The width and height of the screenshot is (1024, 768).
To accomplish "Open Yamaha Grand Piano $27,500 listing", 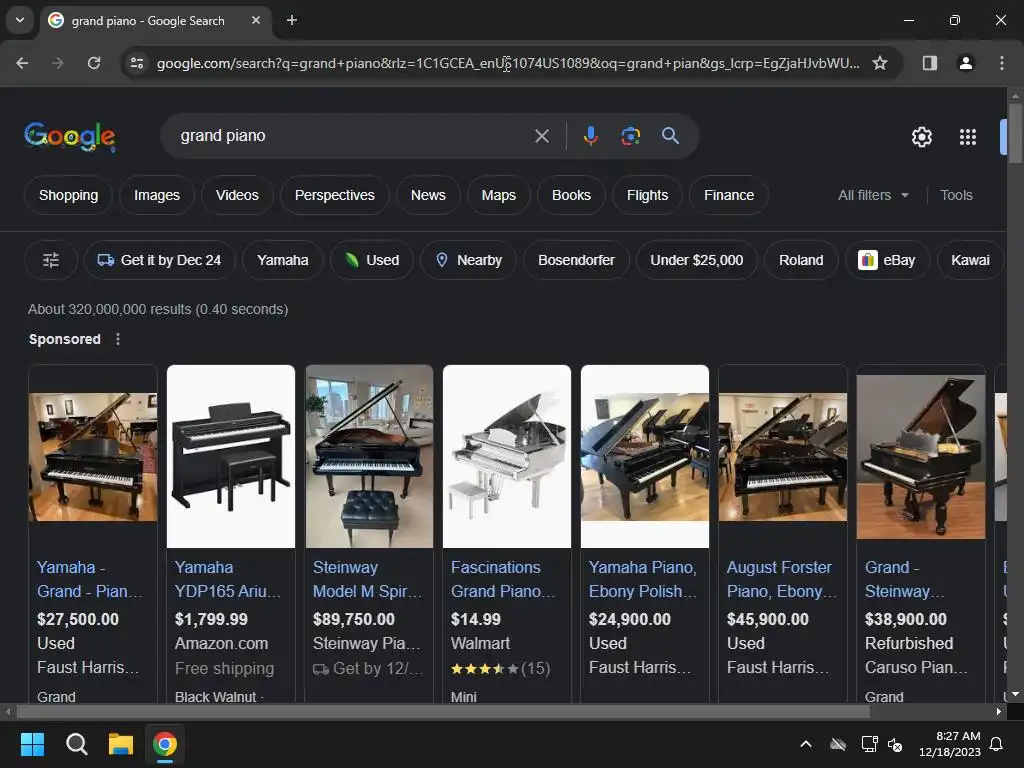I will click(x=89, y=579).
